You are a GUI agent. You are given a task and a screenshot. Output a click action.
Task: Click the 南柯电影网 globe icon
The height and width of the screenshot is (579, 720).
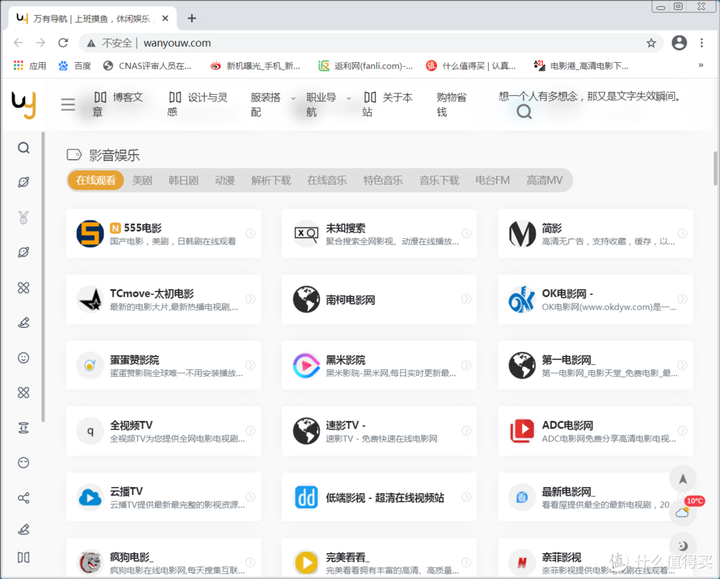(x=306, y=299)
